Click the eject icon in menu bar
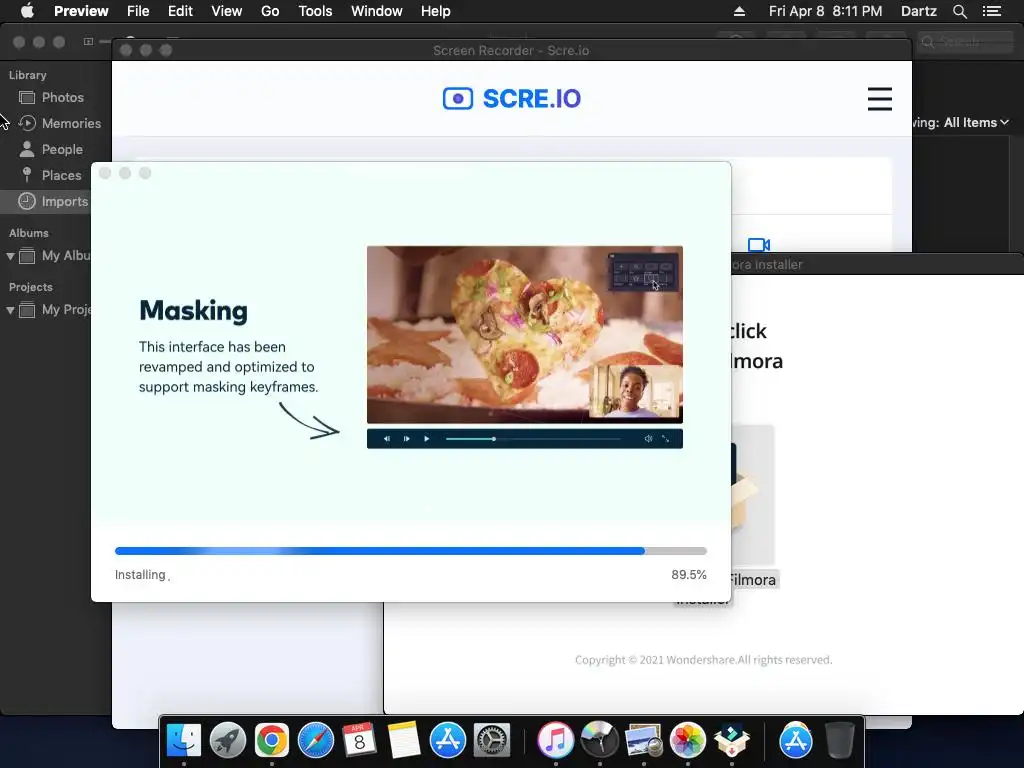 (x=739, y=11)
